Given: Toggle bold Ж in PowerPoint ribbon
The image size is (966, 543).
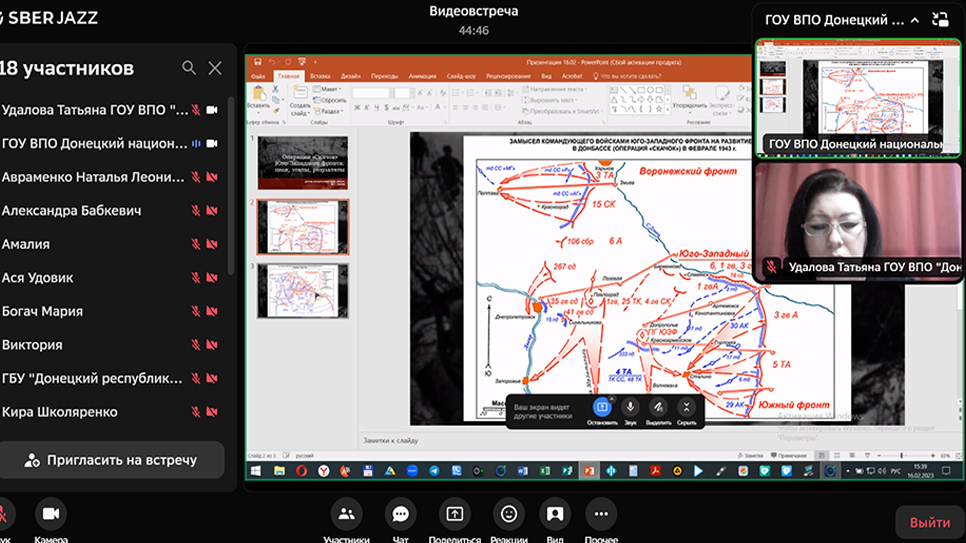Looking at the screenshot, I should tap(357, 108).
